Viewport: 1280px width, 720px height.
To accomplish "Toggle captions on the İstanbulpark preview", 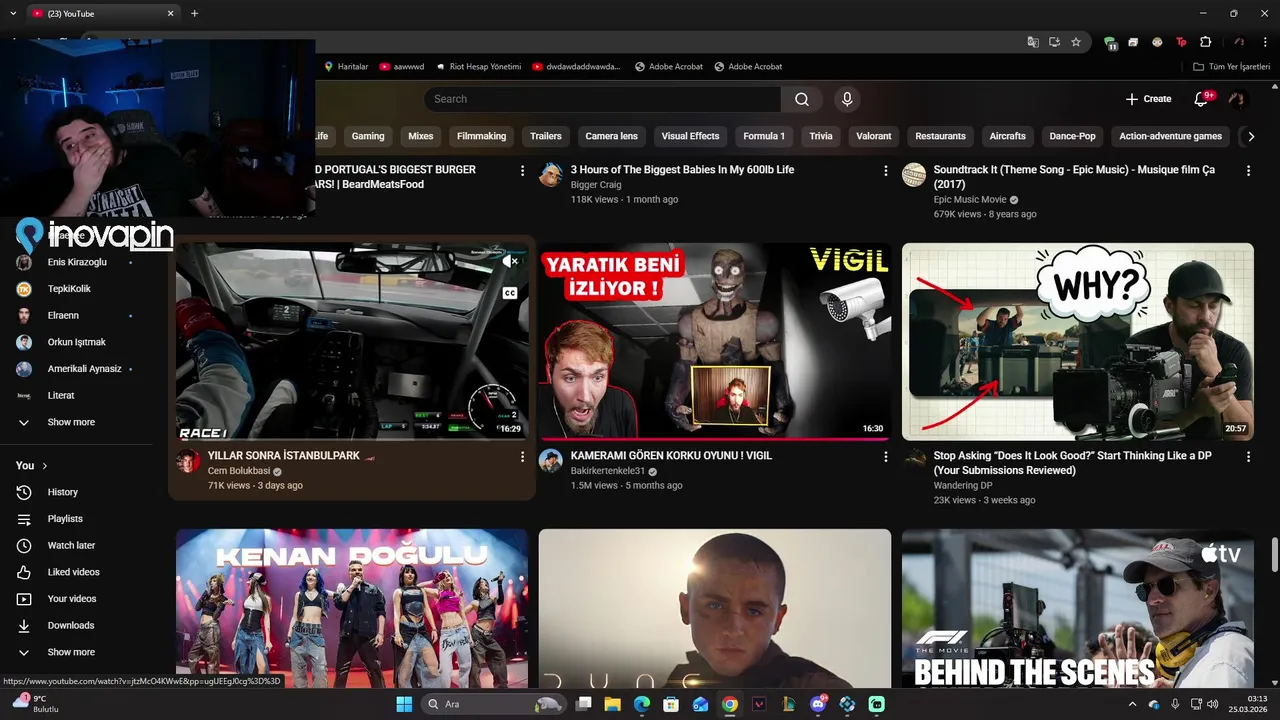I will [510, 293].
